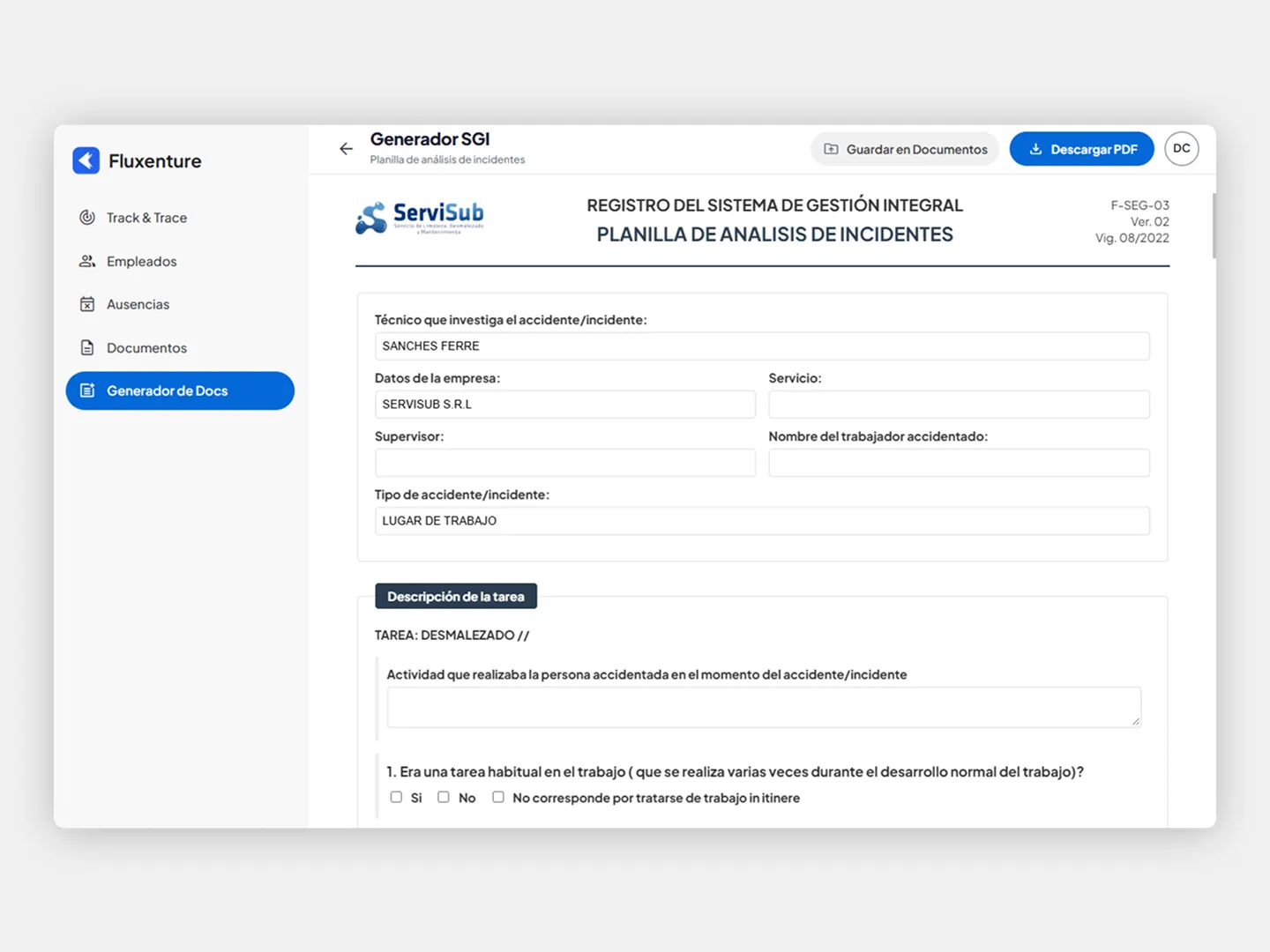Open Documentos in the sidebar
This screenshot has height=952, width=1270.
[180, 347]
